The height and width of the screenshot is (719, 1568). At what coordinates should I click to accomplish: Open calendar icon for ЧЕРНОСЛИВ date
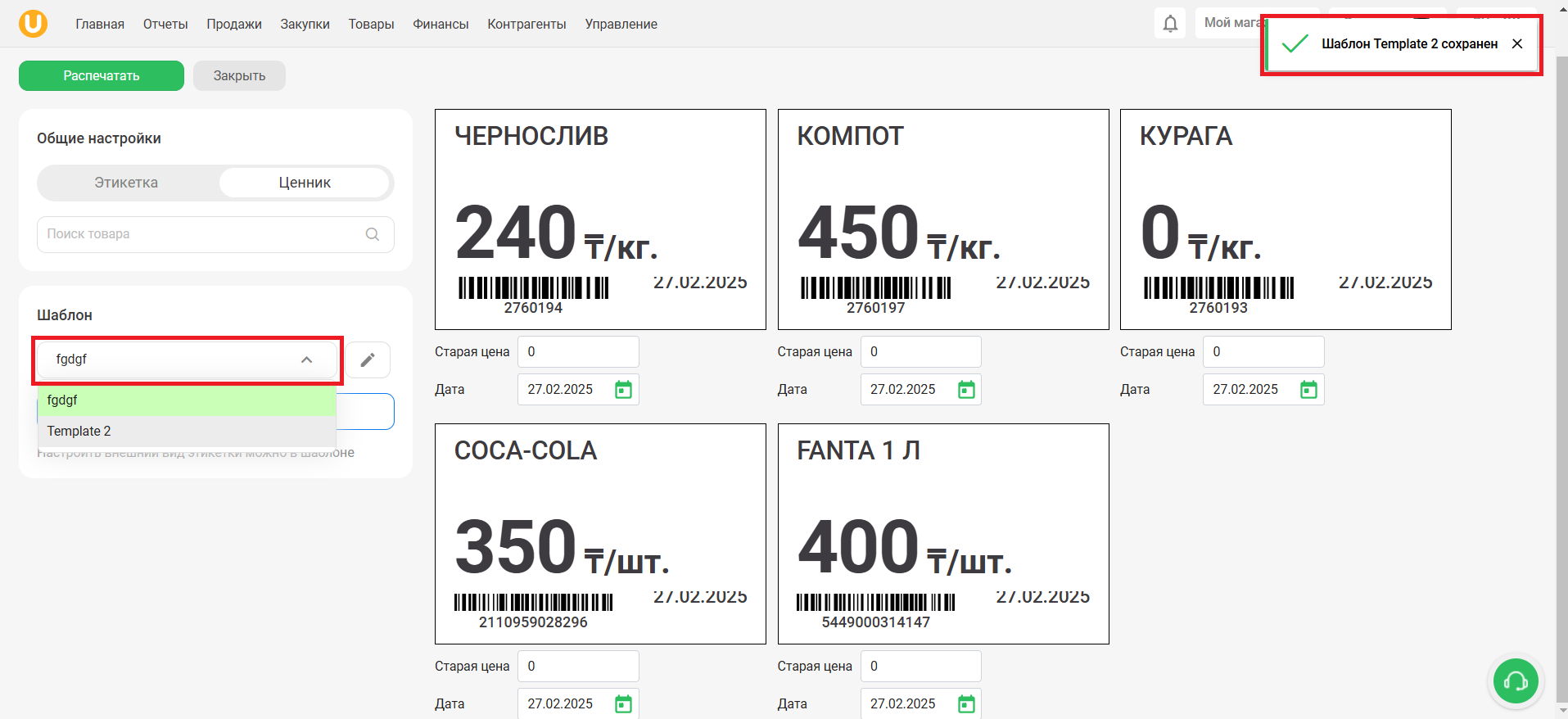[623, 390]
